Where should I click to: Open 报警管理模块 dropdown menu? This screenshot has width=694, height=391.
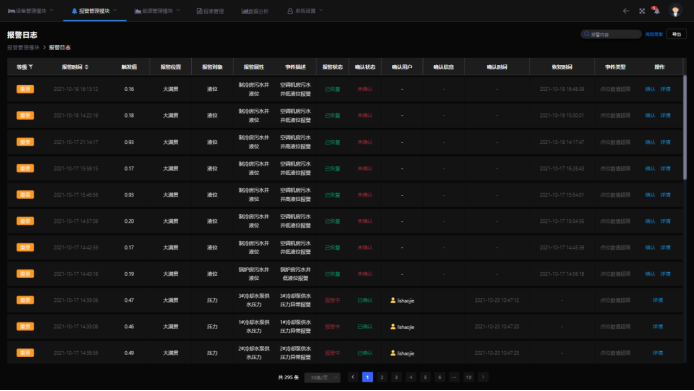(x=94, y=11)
